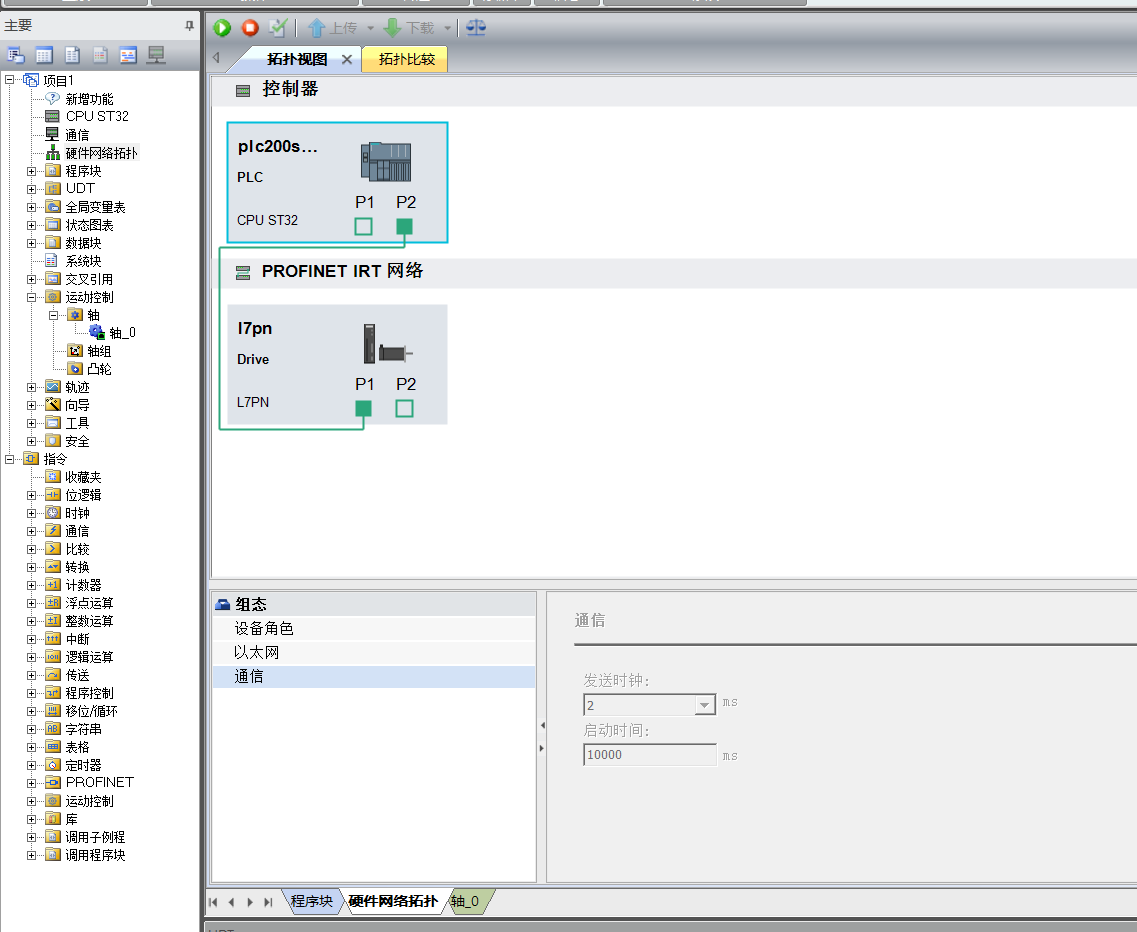Click the splitter left arrow
The width and height of the screenshot is (1137, 932).
[542, 725]
